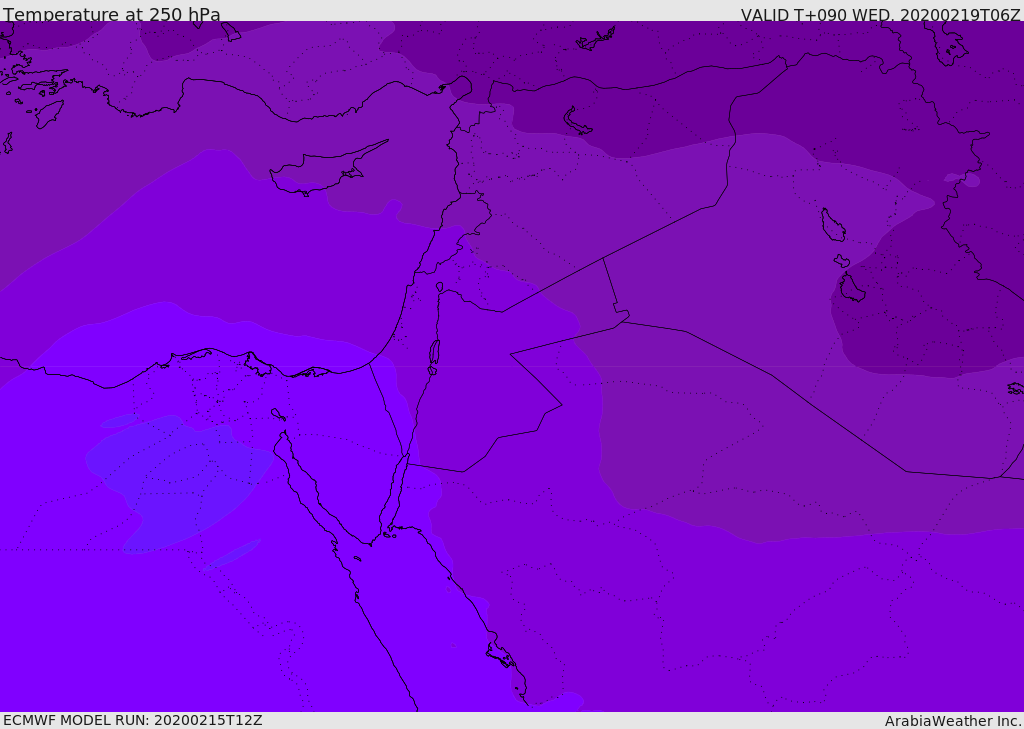Click the Sea of Galilee outline
1024x729 pixels.
(440, 288)
